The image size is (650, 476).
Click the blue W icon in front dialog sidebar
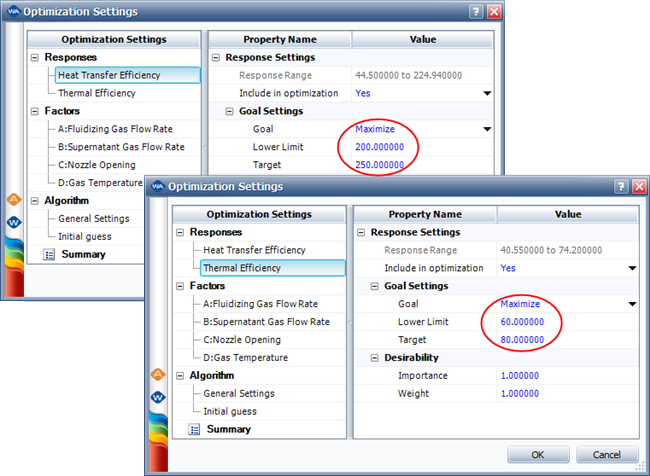pos(157,397)
